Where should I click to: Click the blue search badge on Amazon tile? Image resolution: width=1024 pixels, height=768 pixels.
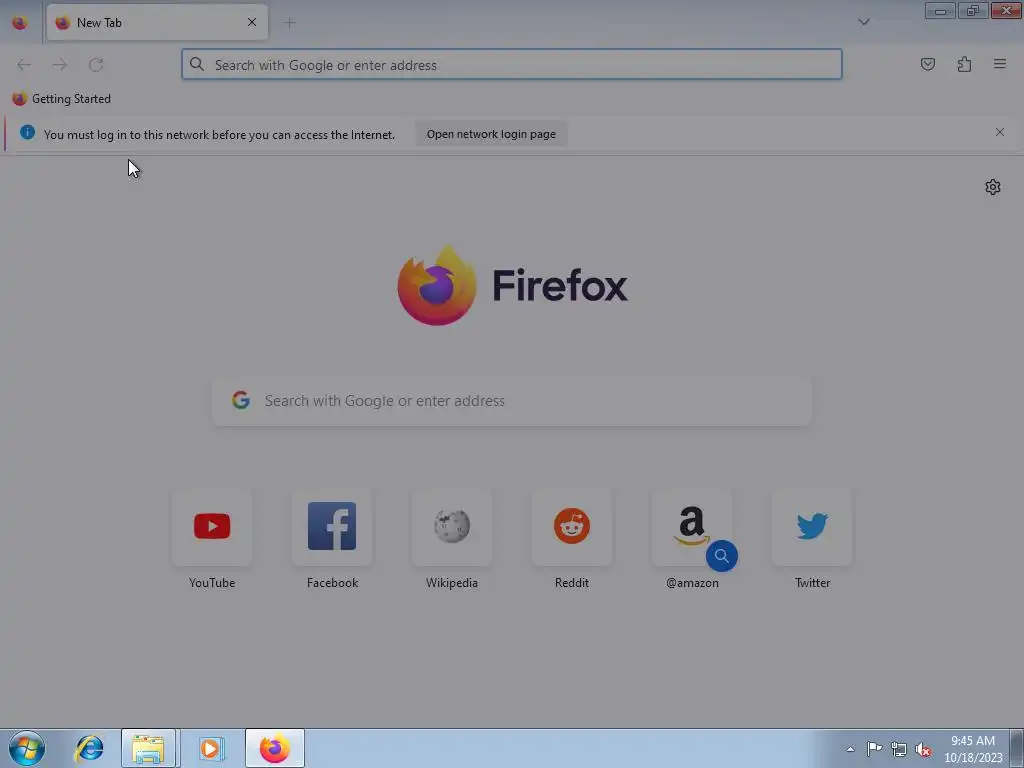tap(722, 556)
